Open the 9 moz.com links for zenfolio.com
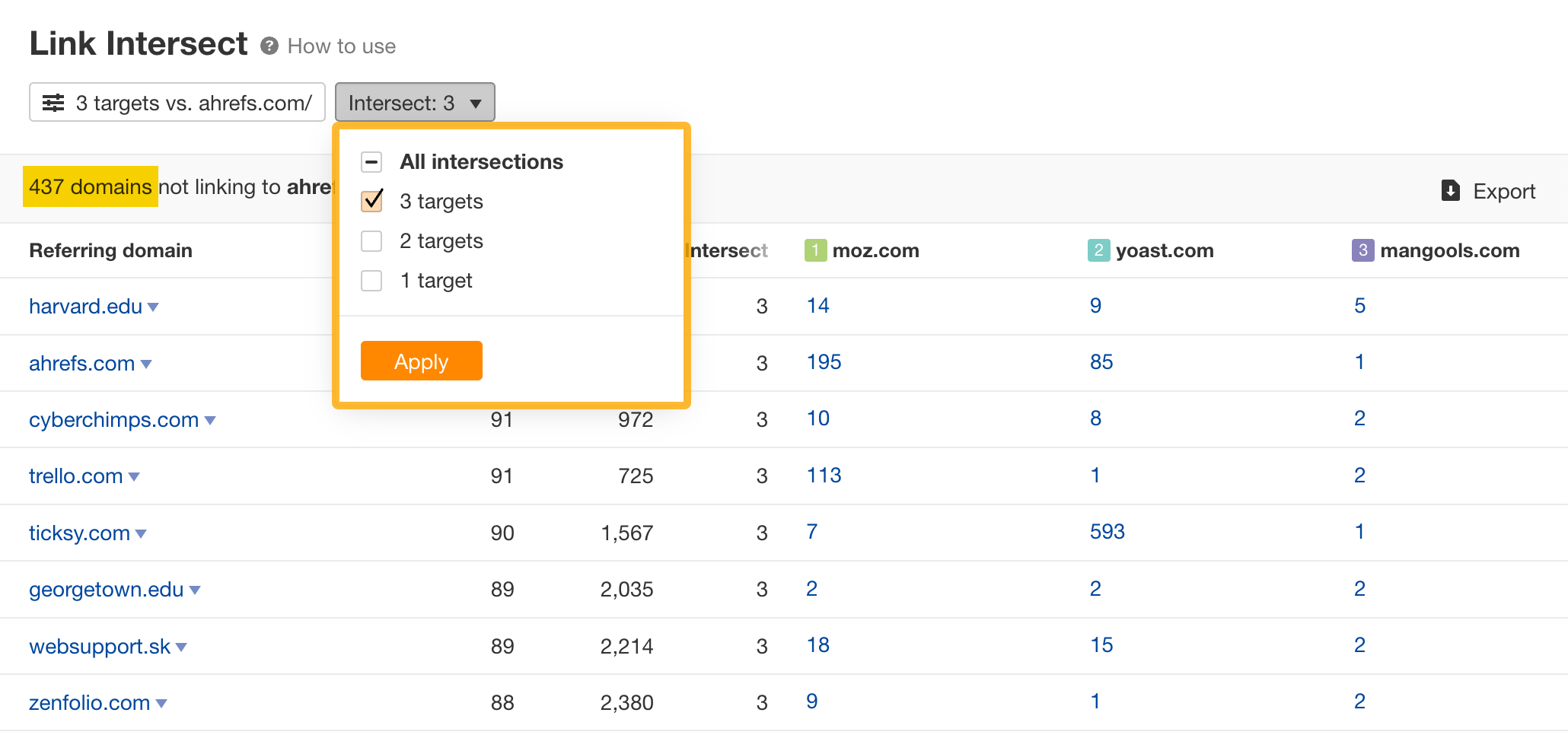This screenshot has height=735, width=1568. point(812,702)
